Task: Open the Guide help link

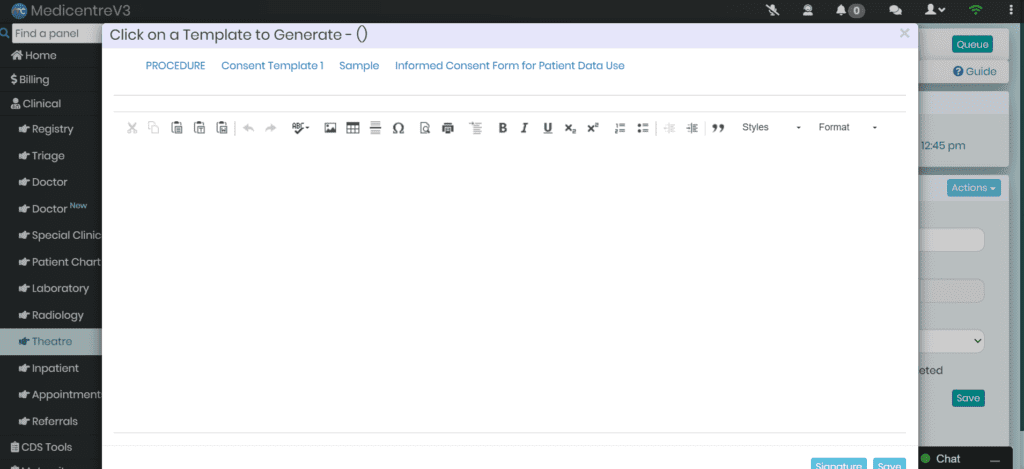Action: tap(974, 72)
